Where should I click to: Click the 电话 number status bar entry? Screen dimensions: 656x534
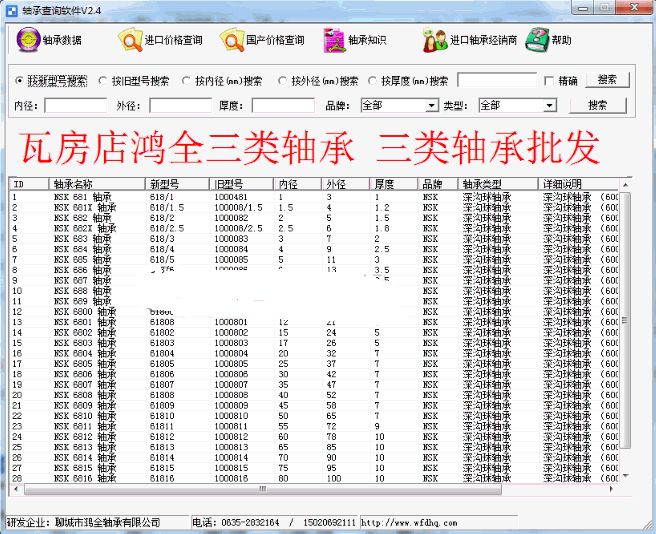point(274,523)
